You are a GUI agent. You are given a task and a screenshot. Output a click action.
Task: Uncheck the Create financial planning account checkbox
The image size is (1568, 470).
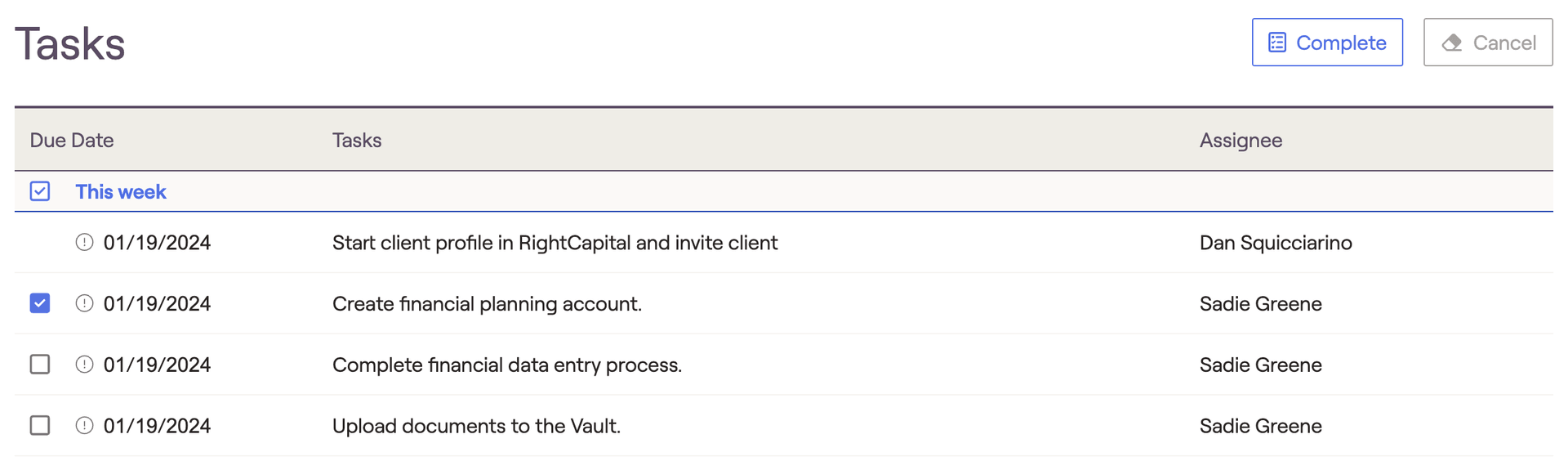(40, 303)
